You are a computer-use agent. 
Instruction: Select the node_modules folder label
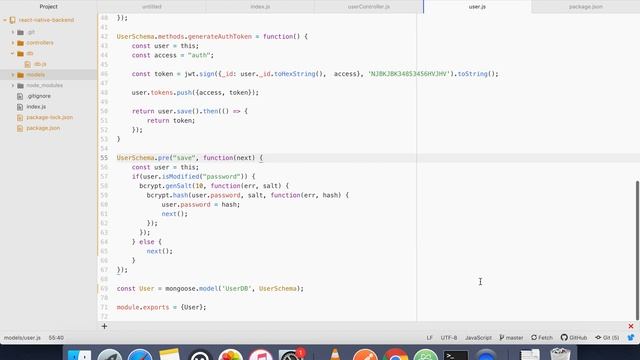coord(44,85)
